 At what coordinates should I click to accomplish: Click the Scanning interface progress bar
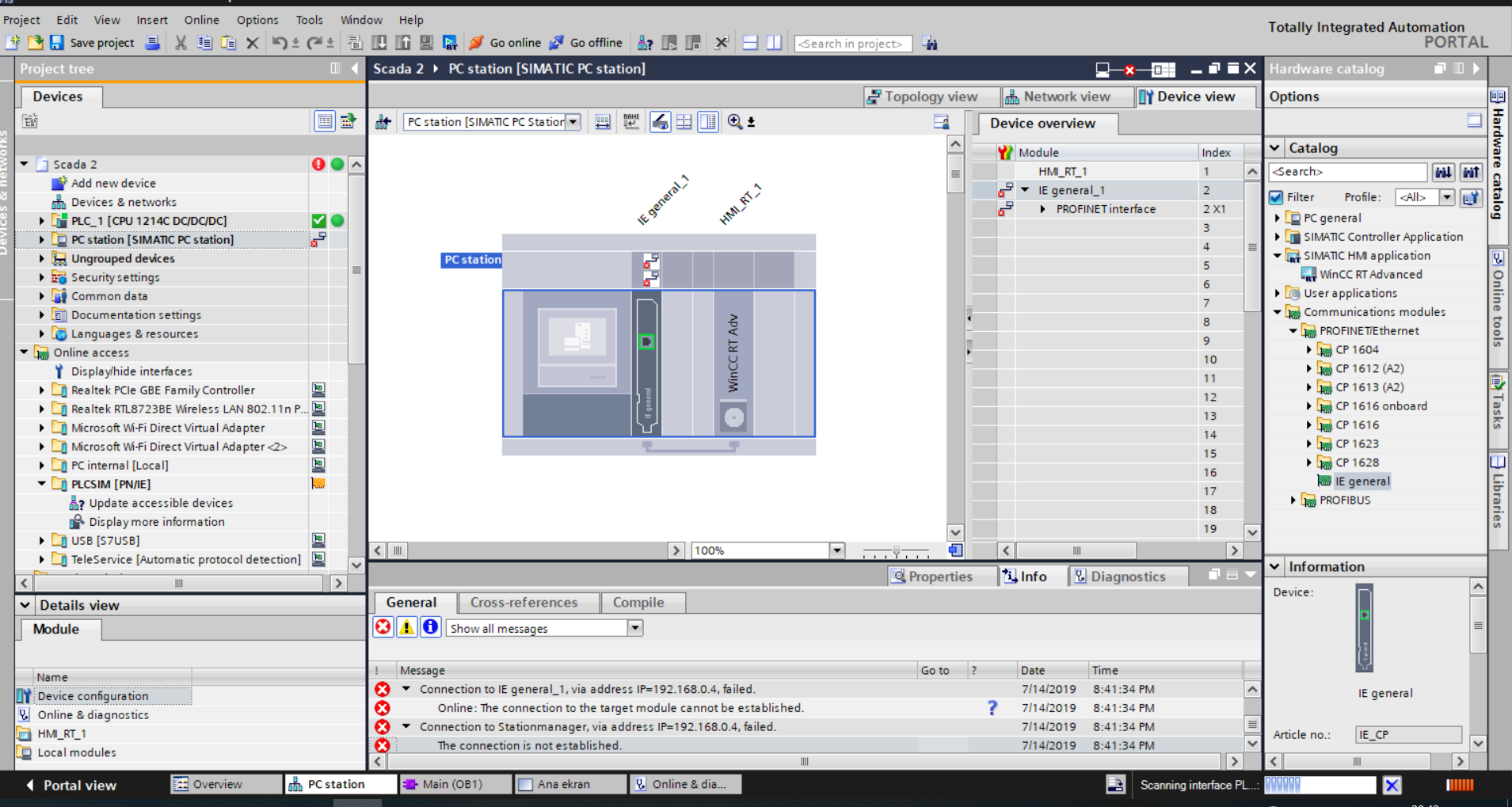tap(1320, 785)
